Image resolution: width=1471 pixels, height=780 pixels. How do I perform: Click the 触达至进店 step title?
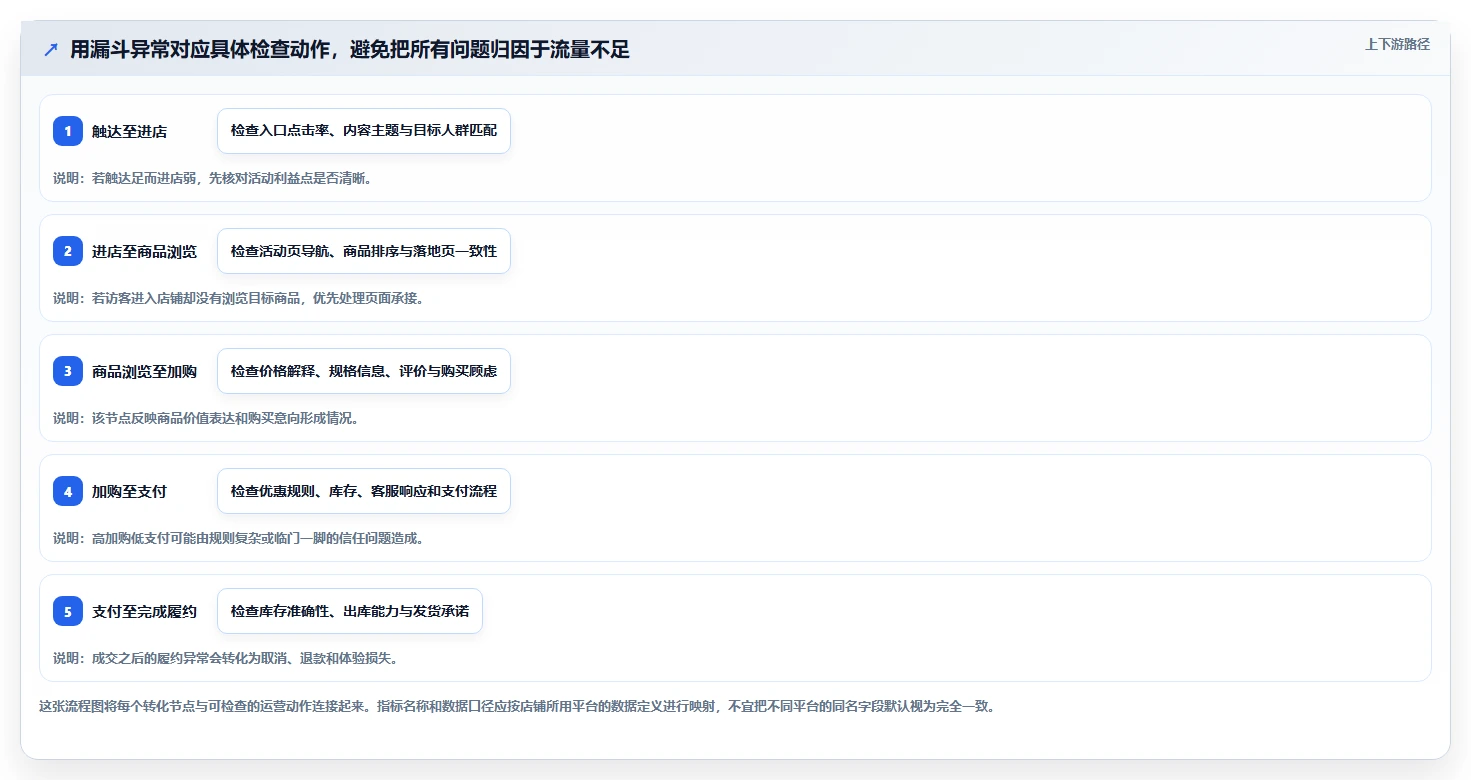tap(129, 131)
